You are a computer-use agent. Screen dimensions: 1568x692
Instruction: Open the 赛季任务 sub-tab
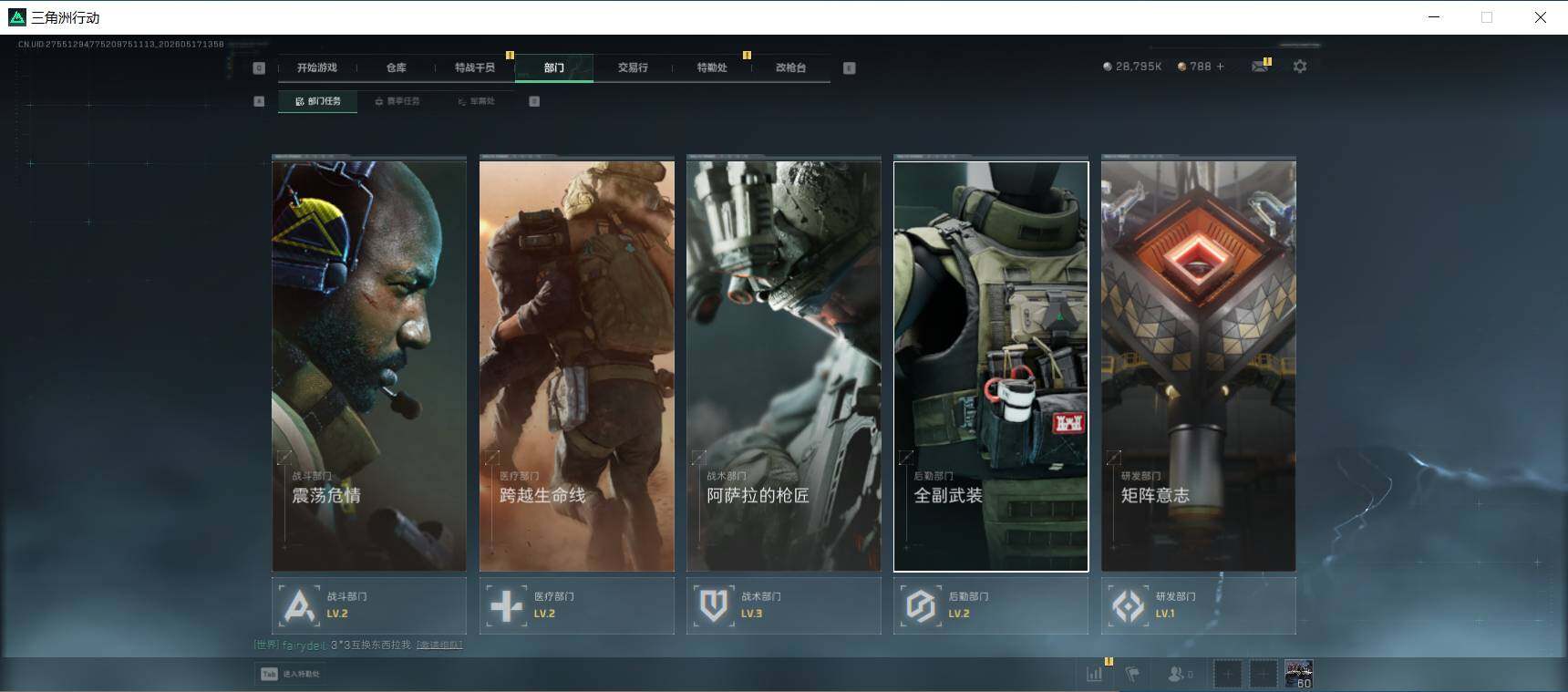[397, 101]
